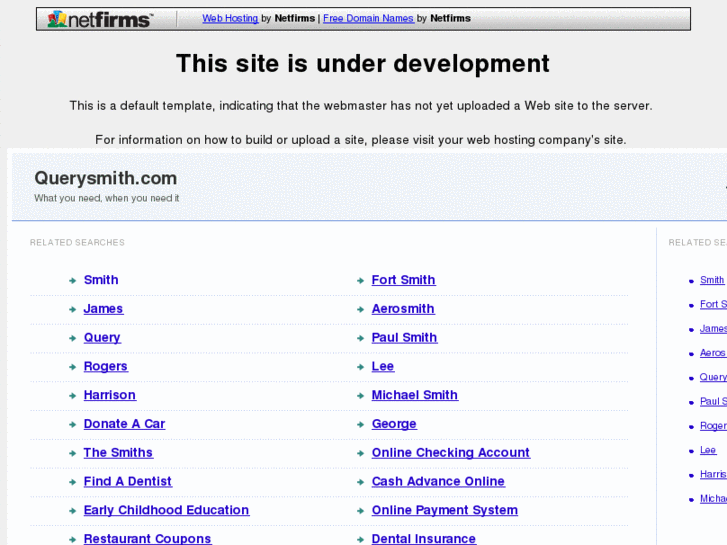The image size is (727, 545).
Task: Click the arrow icon beside Query
Action: [72, 338]
